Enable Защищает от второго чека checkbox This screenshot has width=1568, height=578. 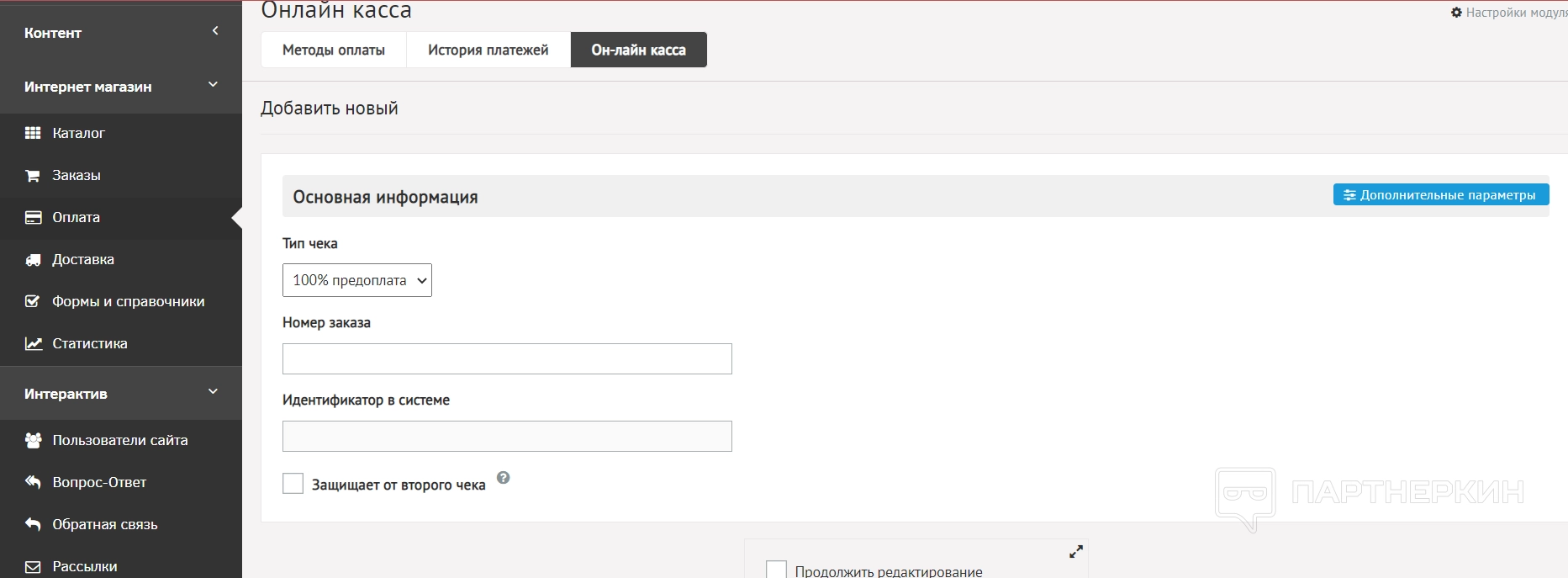[293, 484]
